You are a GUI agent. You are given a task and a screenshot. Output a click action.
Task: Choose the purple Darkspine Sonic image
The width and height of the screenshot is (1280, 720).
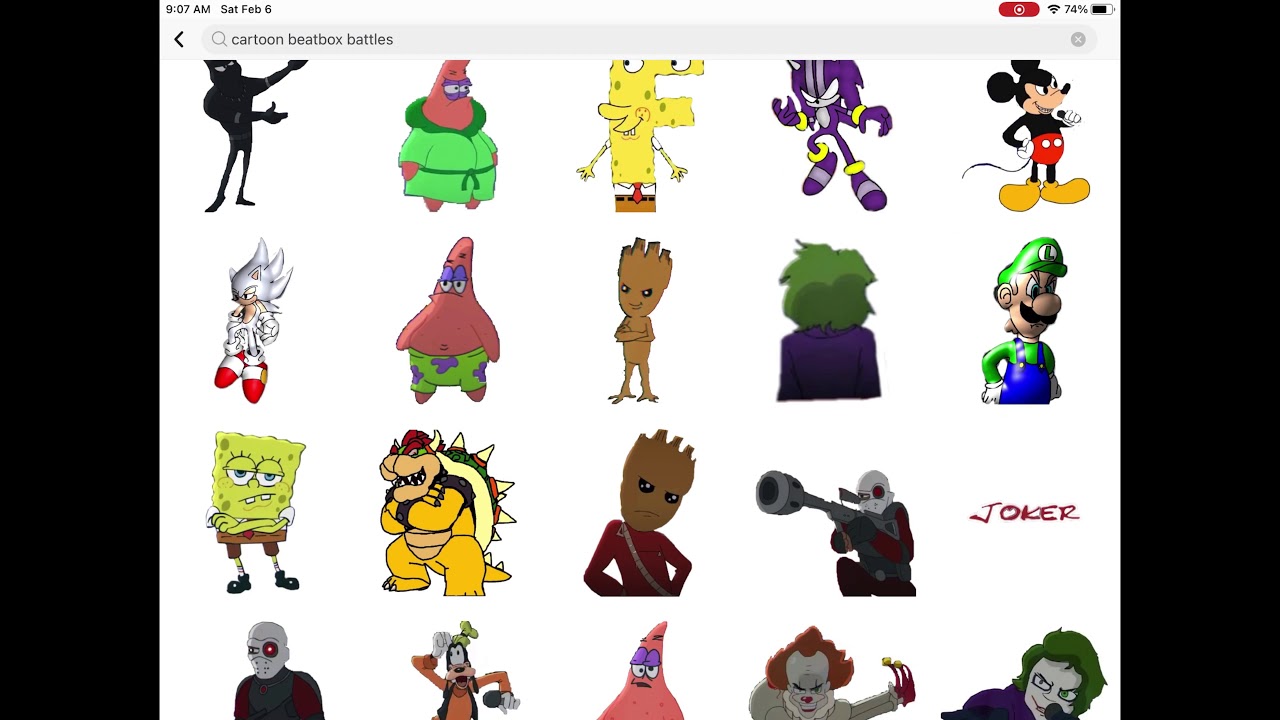click(832, 135)
